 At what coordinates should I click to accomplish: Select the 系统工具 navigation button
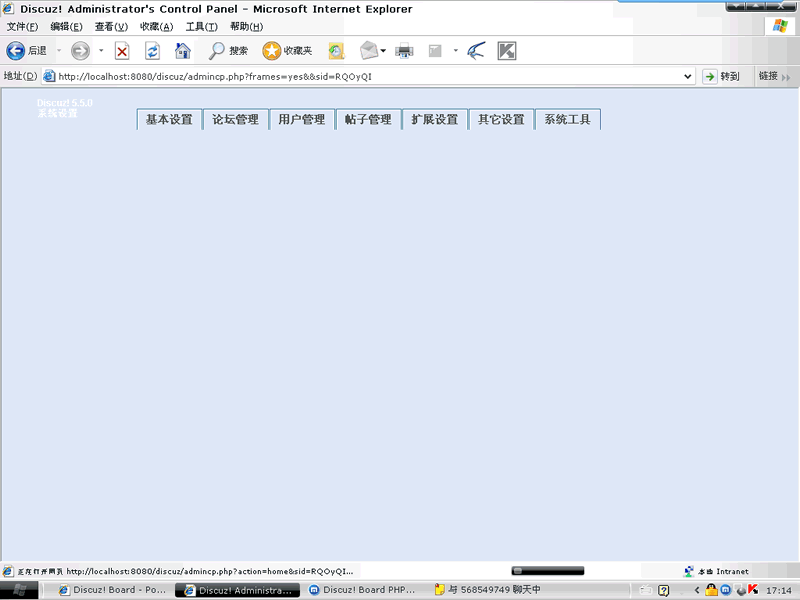[x=567, y=118]
